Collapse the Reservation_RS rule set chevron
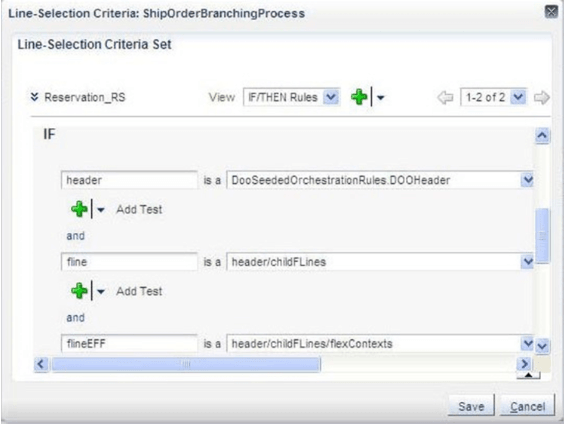Screen dimensions: 565x425 coord(34,97)
